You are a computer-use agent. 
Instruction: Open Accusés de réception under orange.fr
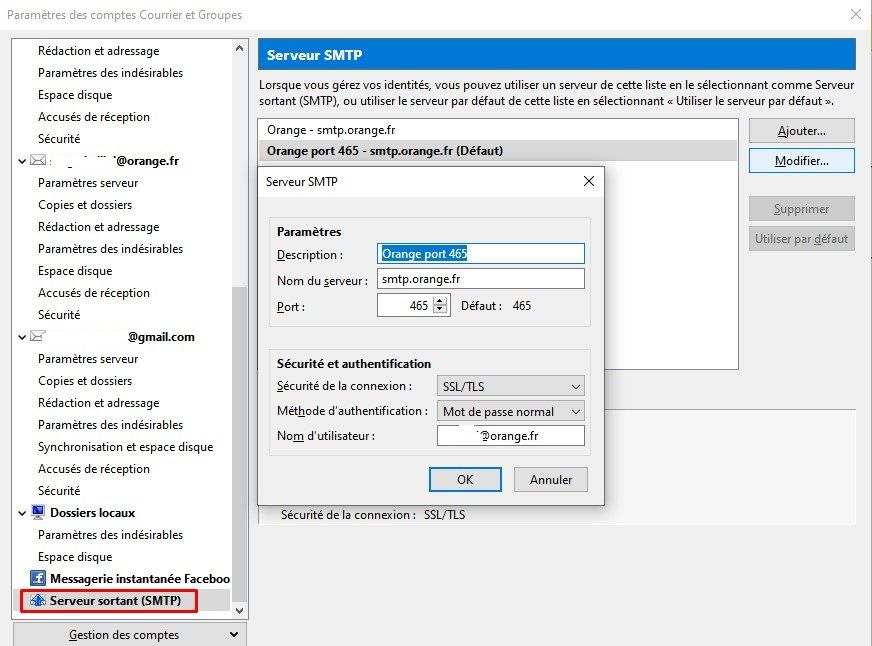tap(93, 292)
